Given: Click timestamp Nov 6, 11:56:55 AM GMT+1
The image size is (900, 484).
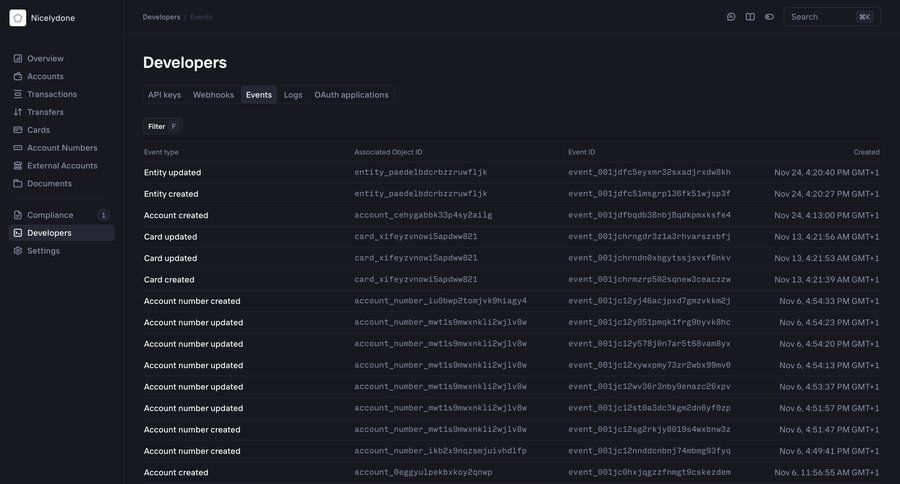Looking at the screenshot, I should pos(827,473).
